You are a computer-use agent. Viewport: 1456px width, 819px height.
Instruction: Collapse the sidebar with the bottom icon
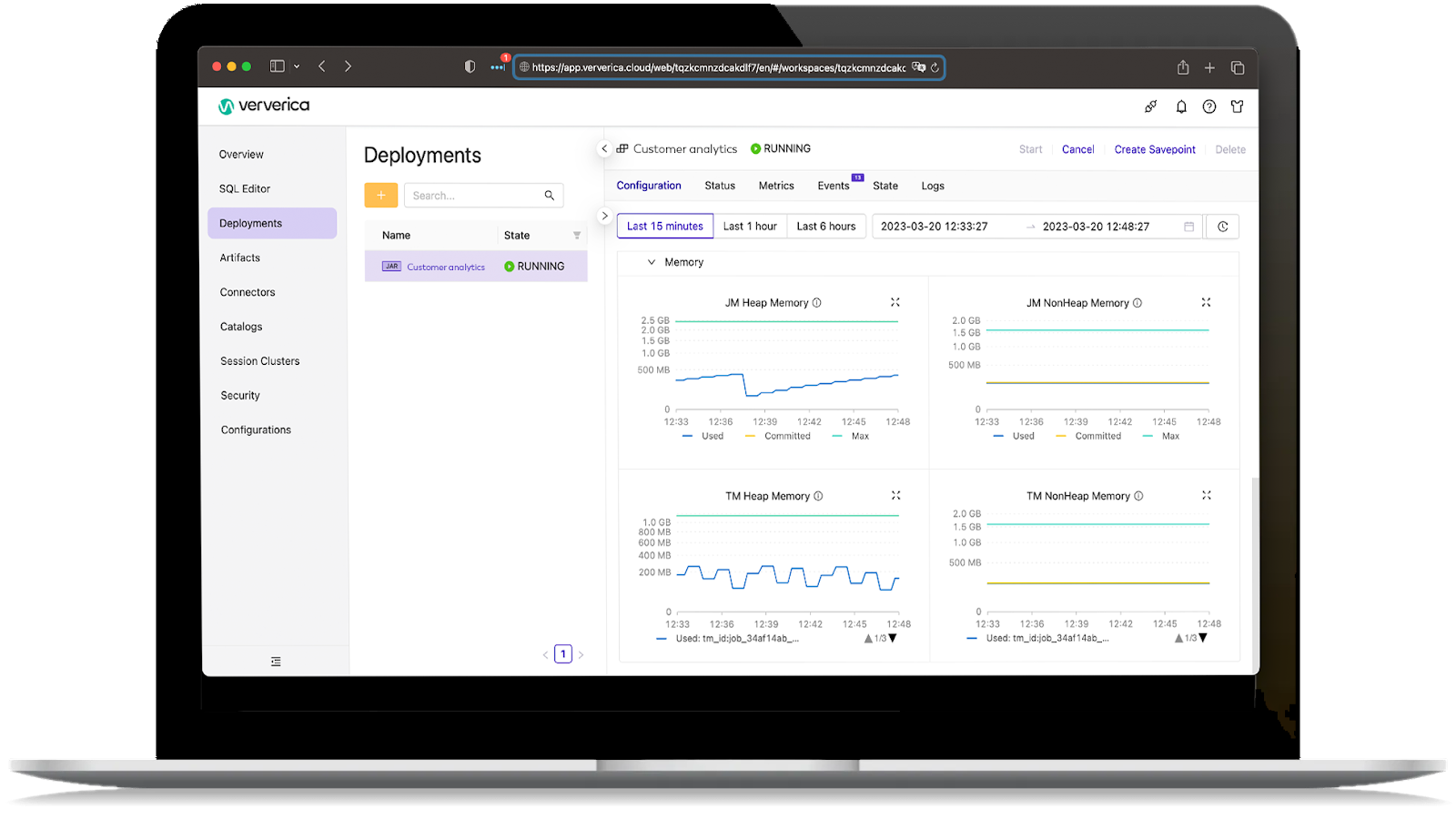click(276, 661)
